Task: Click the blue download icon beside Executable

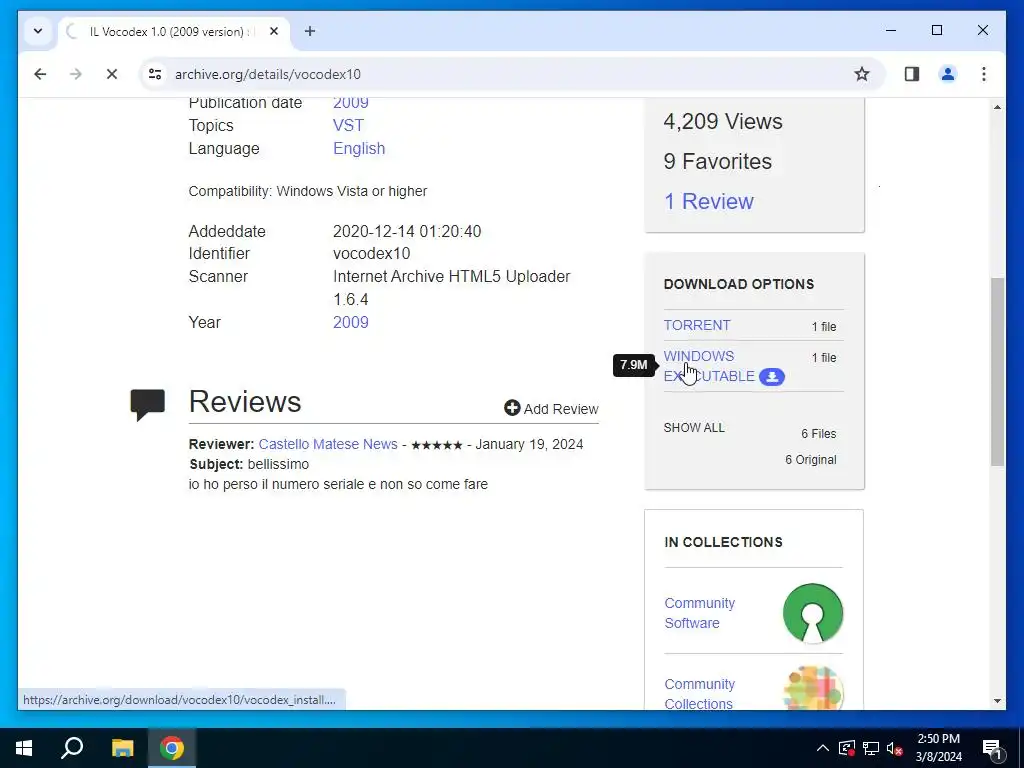Action: 772,377
